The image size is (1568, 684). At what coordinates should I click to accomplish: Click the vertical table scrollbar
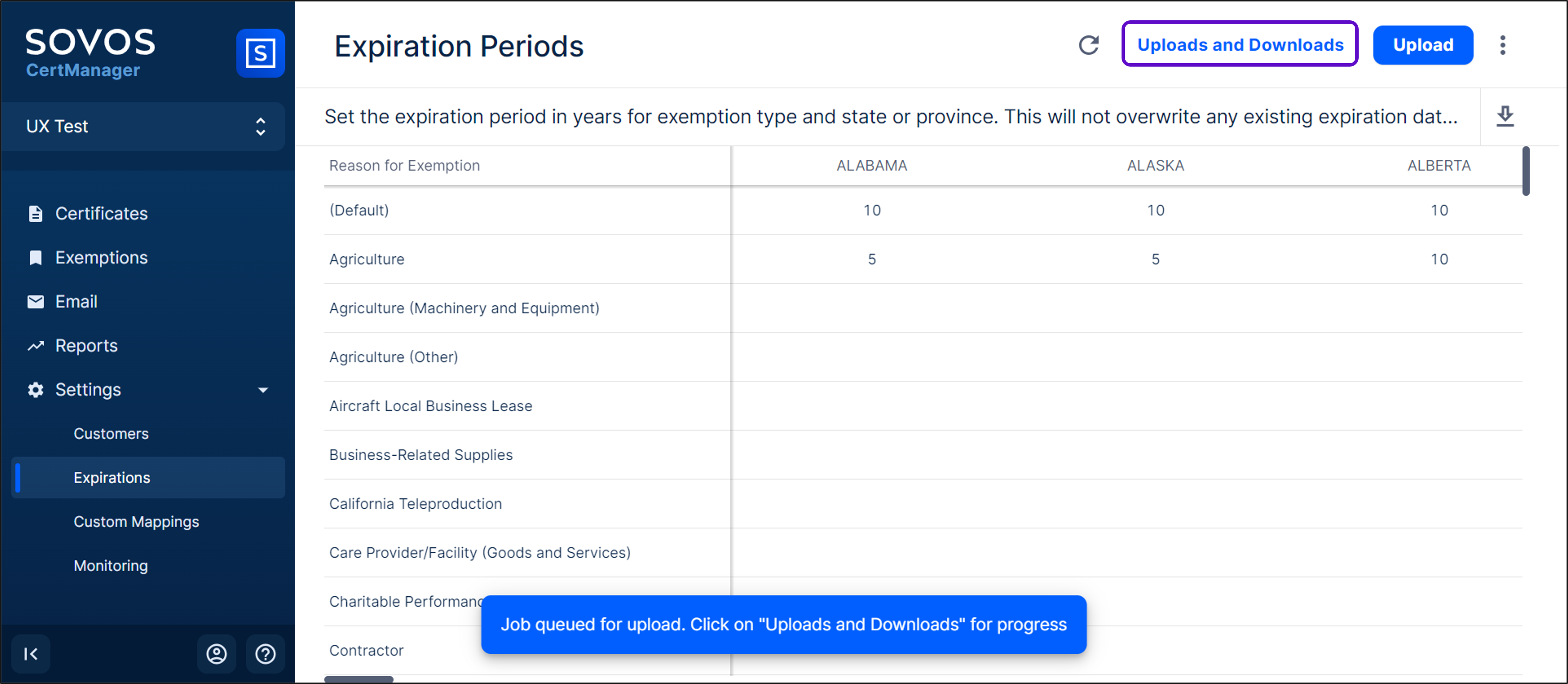1525,171
